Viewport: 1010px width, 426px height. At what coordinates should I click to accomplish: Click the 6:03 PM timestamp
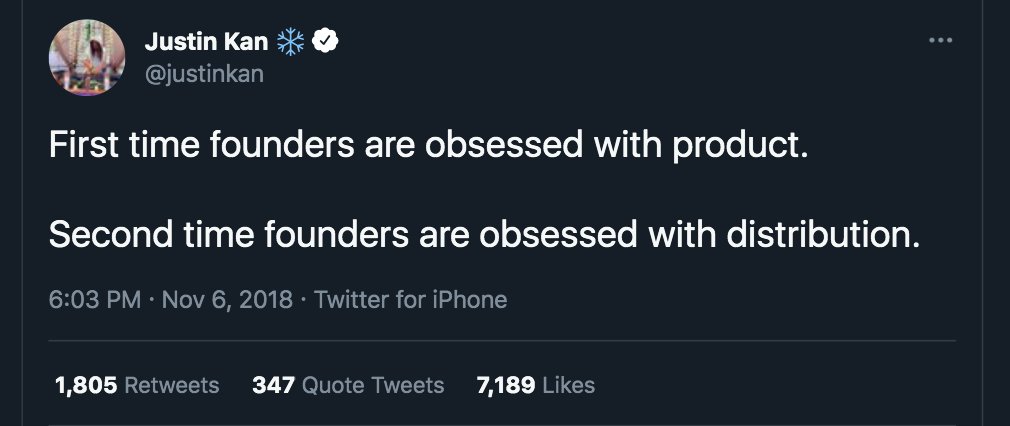[x=93, y=299]
